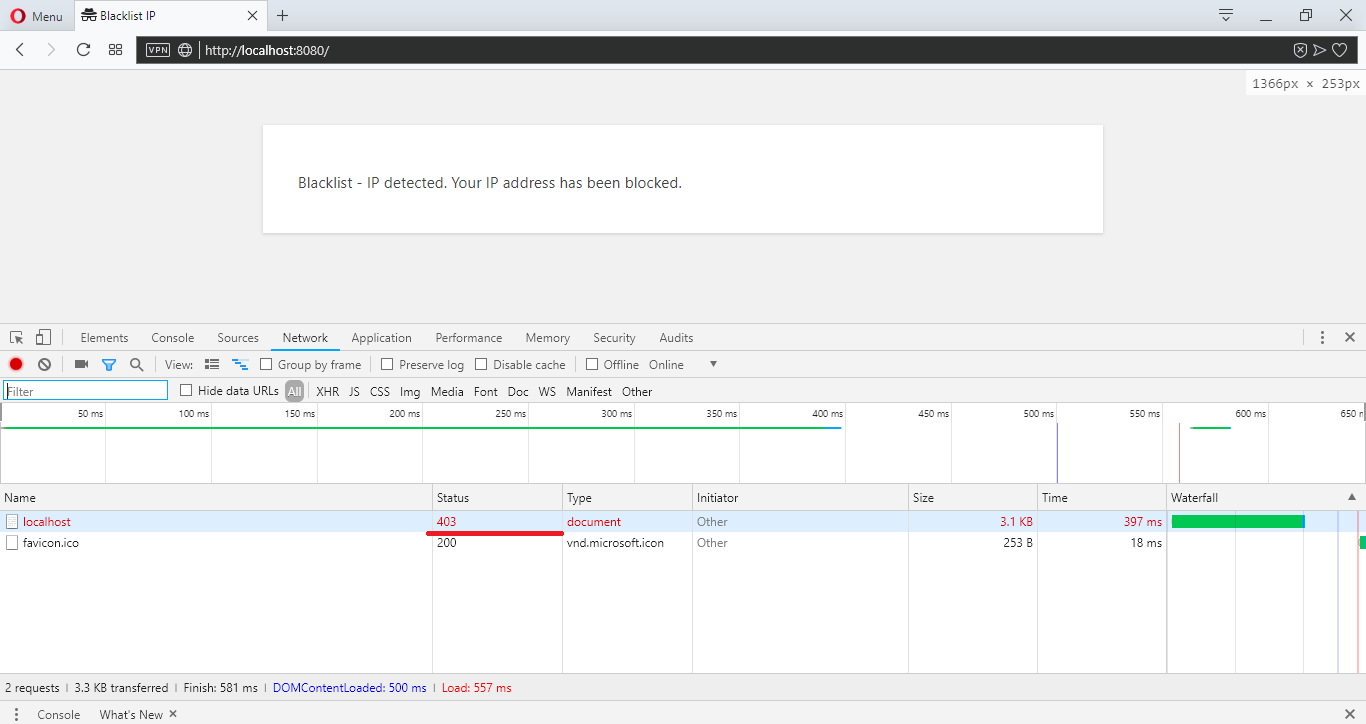Click the ad blocker shield icon
The image size is (1366, 724).
[1300, 50]
